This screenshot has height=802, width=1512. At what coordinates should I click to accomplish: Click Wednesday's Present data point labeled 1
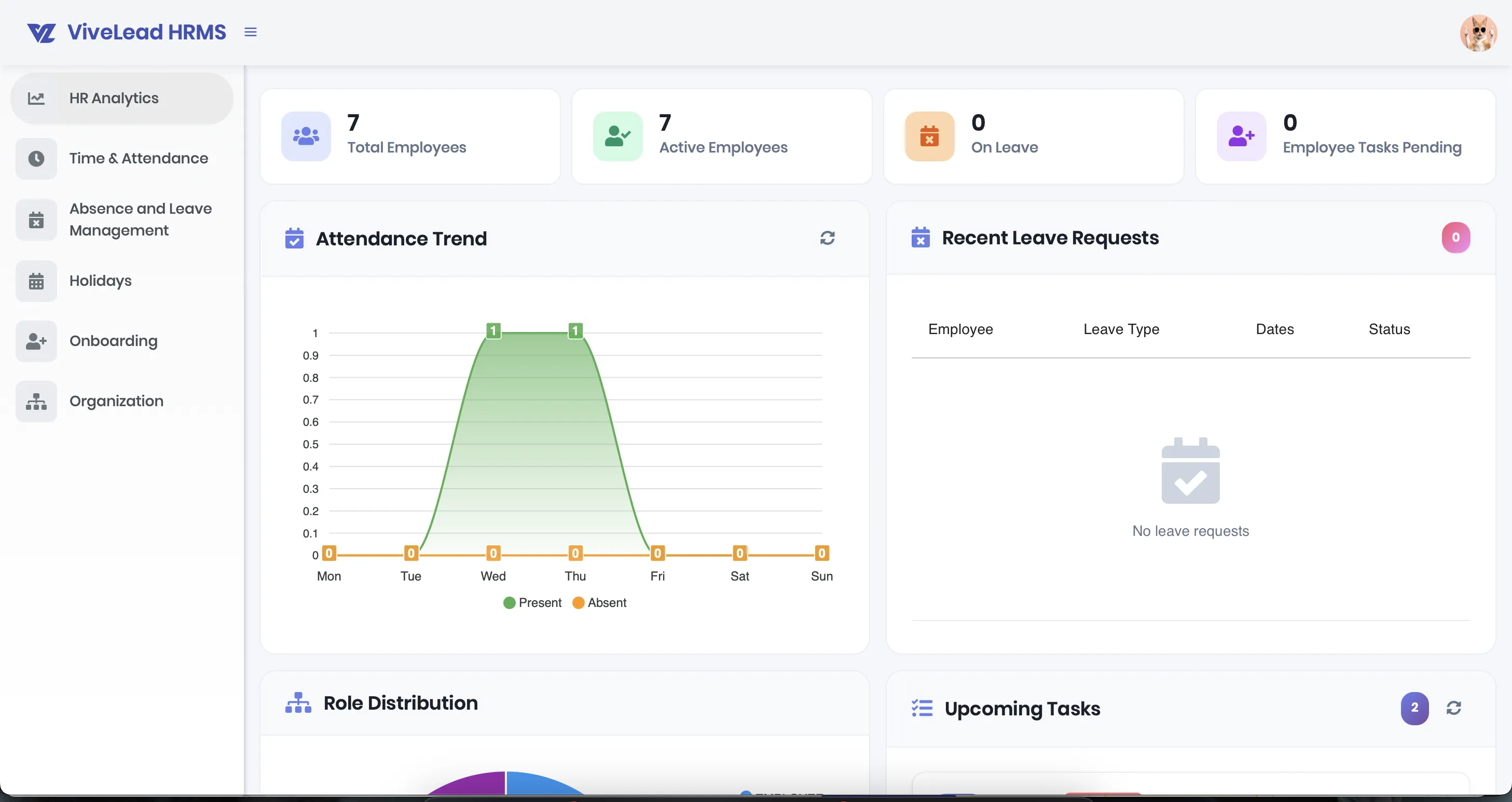tap(493, 330)
